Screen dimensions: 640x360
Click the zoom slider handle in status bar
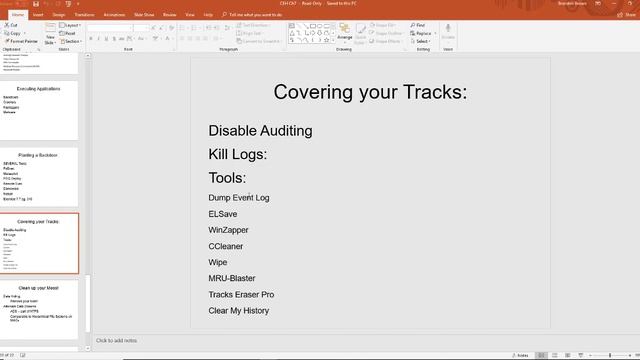tap(610, 355)
